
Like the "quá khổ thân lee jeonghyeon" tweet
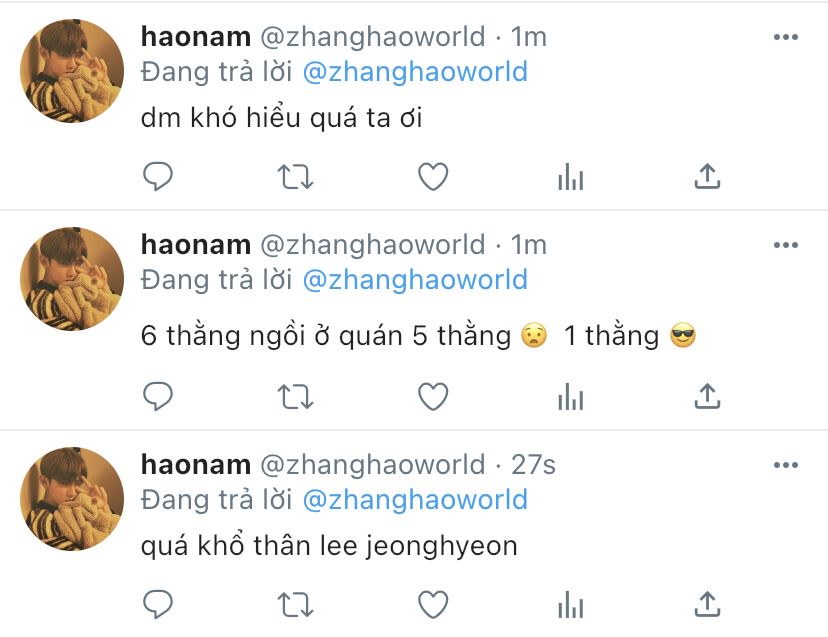pyautogui.click(x=433, y=604)
